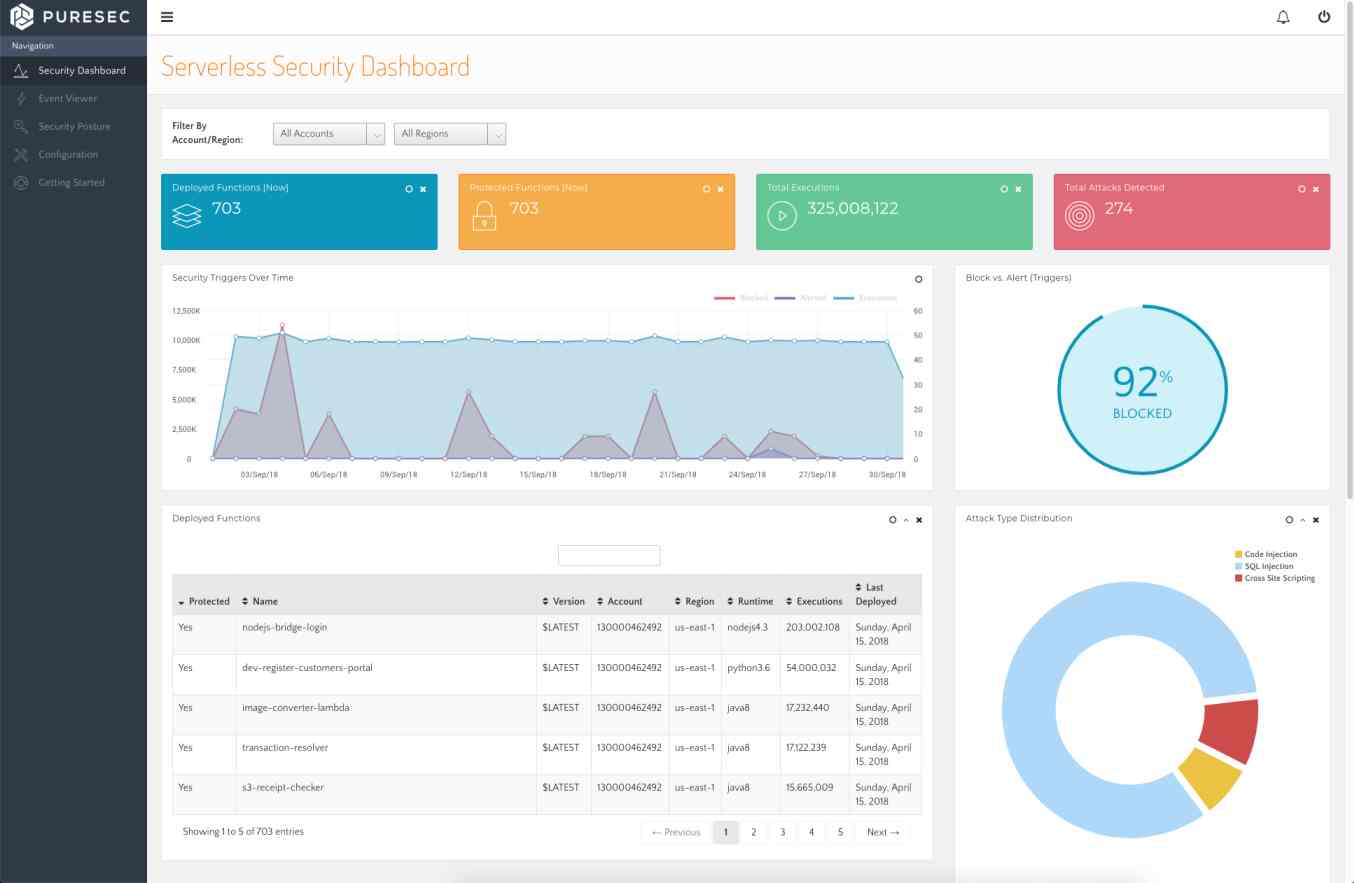The width and height of the screenshot is (1354, 883).
Task: Refresh the Security Triggers Over Time chart
Action: [919, 279]
